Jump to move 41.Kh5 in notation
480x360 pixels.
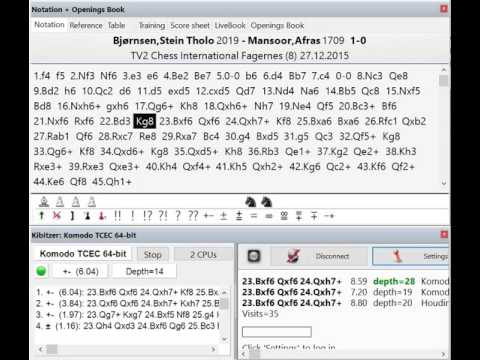231,167
